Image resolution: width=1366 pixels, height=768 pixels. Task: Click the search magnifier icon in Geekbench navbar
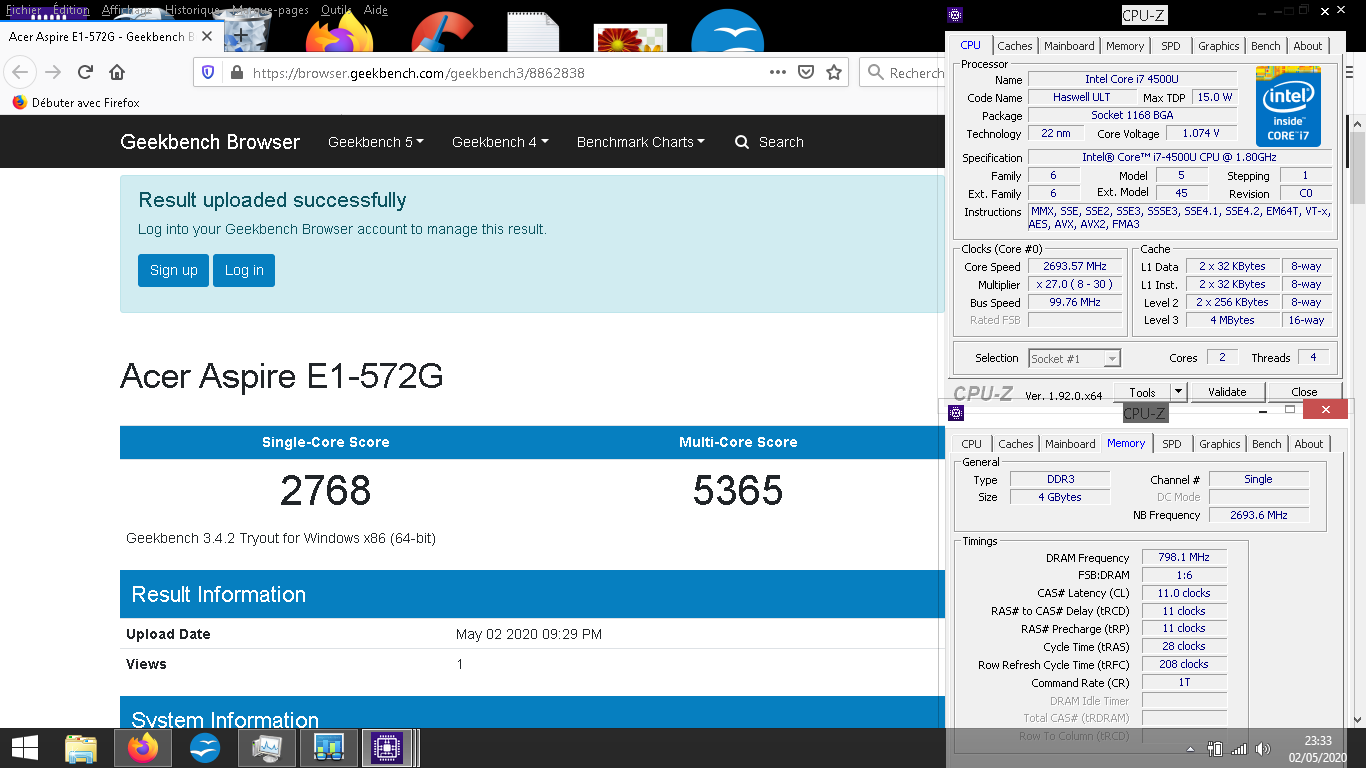[742, 142]
